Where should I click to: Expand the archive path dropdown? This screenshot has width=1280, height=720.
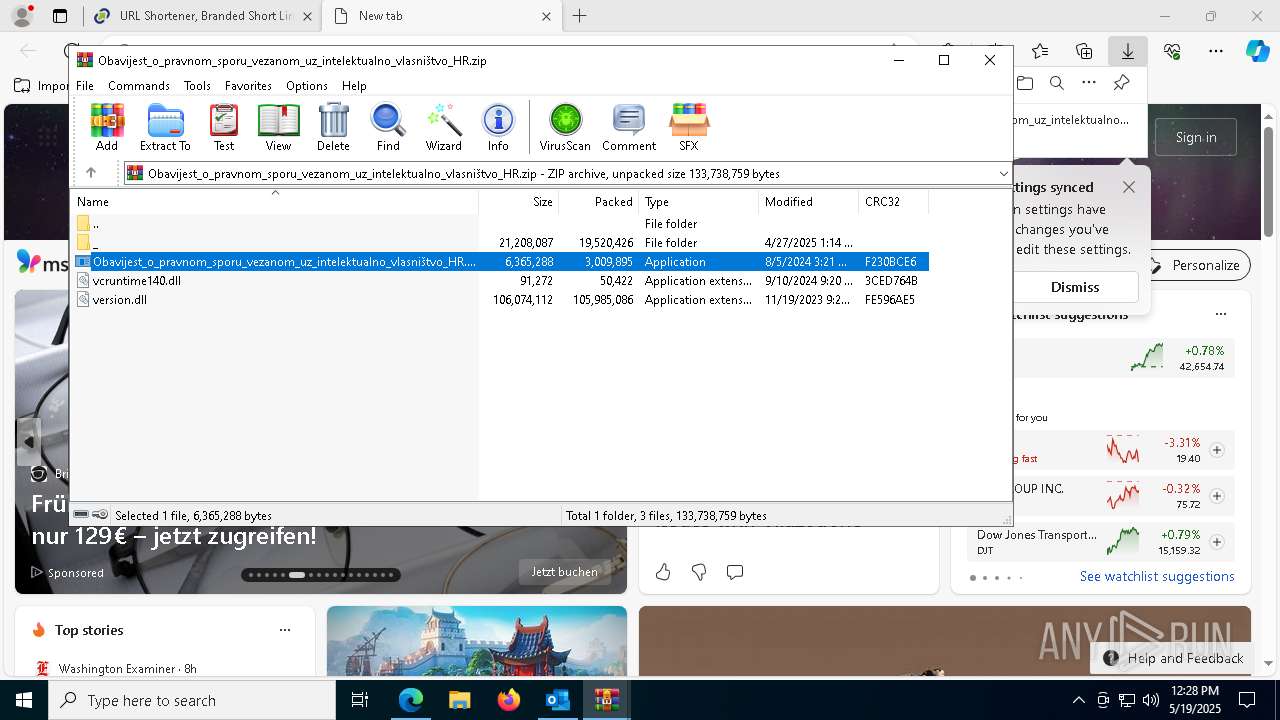(1003, 173)
